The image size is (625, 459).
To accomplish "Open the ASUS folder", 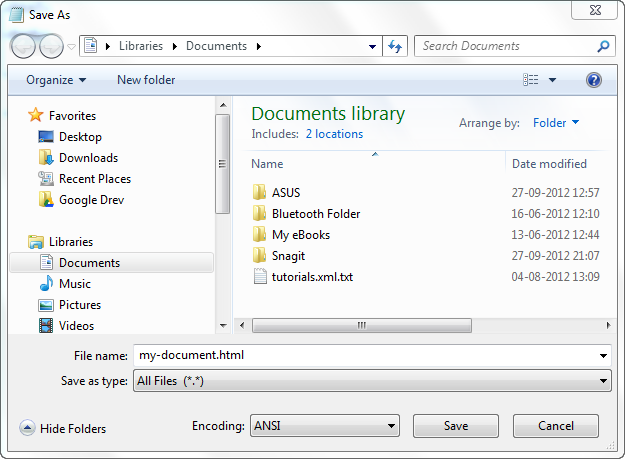I will pyautogui.click(x=285, y=193).
